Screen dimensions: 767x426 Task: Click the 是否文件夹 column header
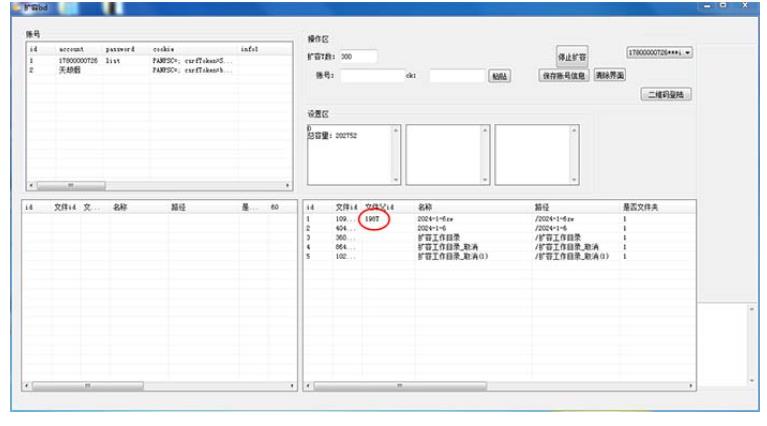tap(640, 207)
